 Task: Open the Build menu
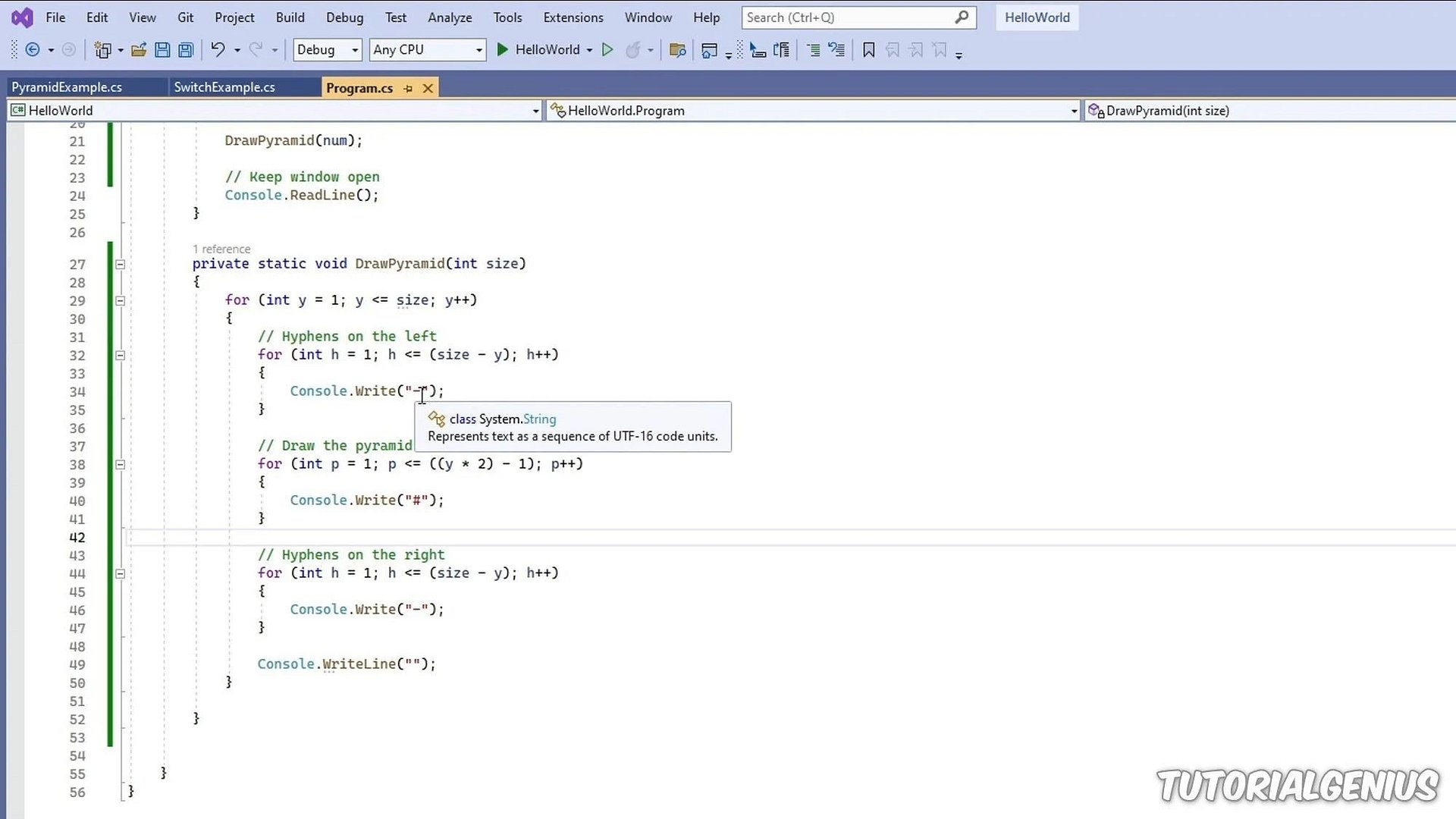[290, 17]
